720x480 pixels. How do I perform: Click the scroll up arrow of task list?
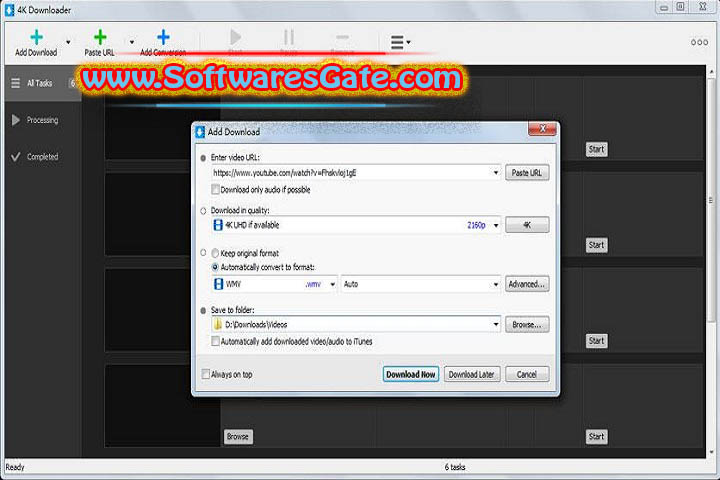pos(711,72)
